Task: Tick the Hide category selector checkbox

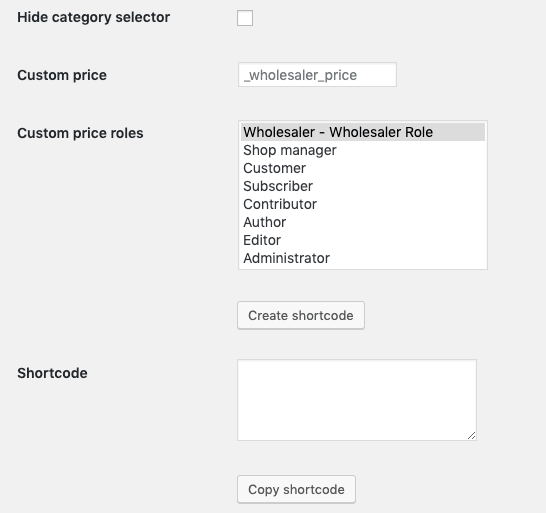Action: coord(245,18)
